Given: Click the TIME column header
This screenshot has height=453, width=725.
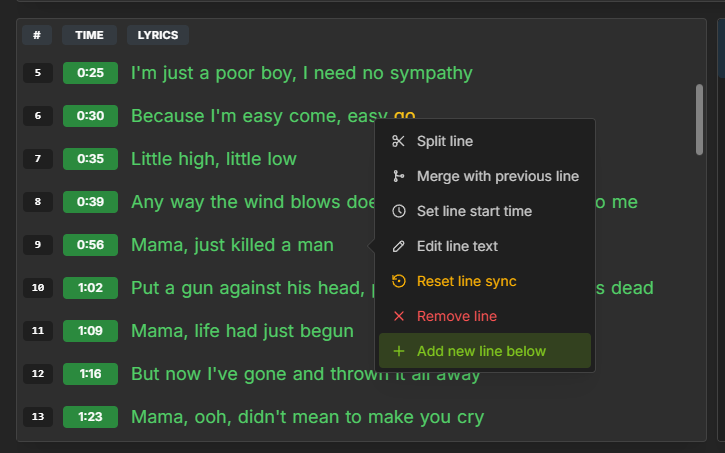Looking at the screenshot, I should [x=89, y=35].
